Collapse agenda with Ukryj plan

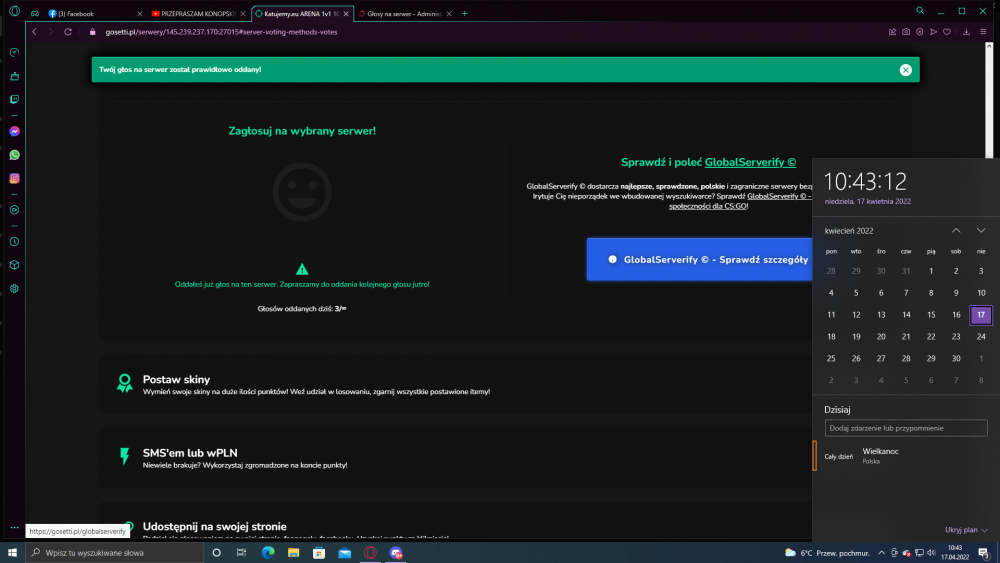tap(966, 530)
